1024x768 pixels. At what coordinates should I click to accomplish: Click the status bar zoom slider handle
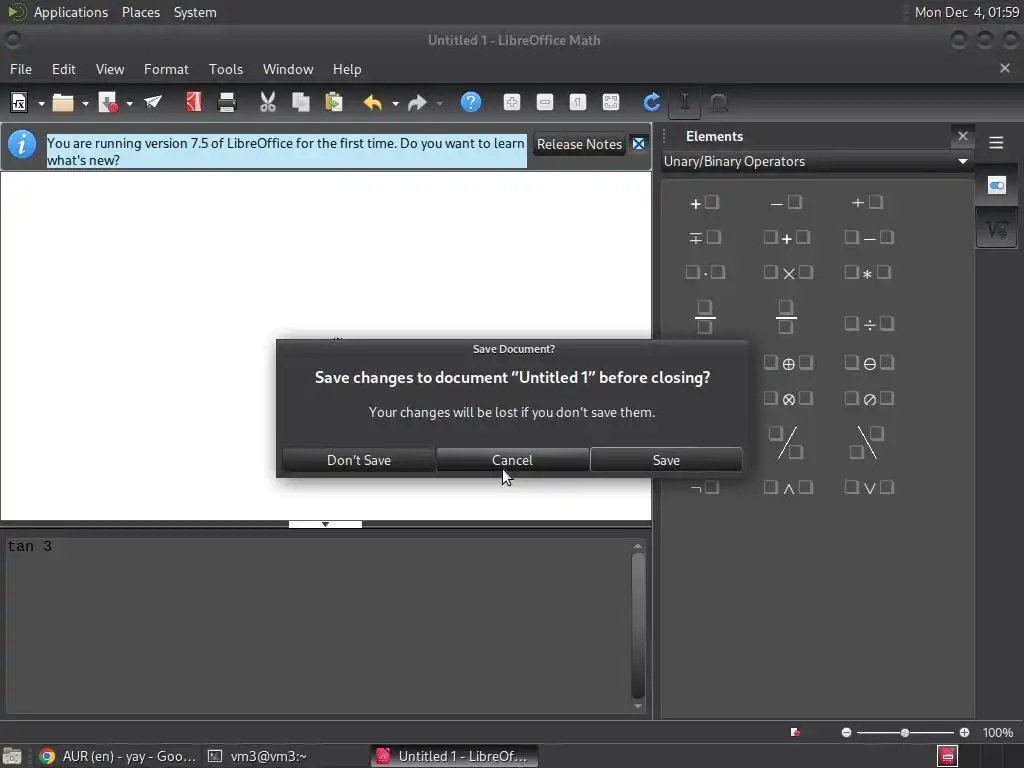(x=904, y=733)
